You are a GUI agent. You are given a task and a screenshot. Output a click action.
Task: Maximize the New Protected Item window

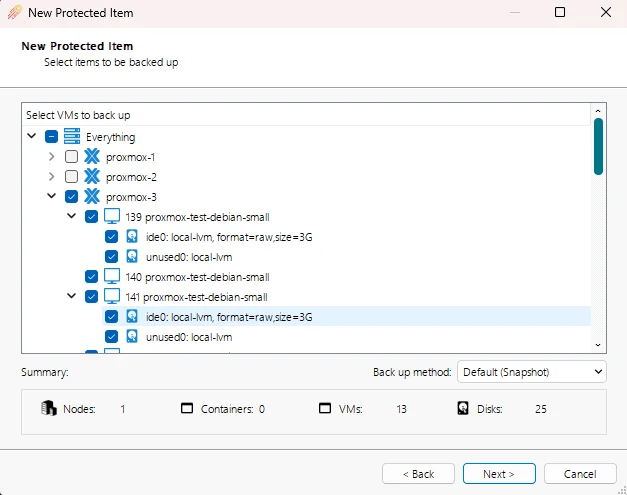[560, 12]
